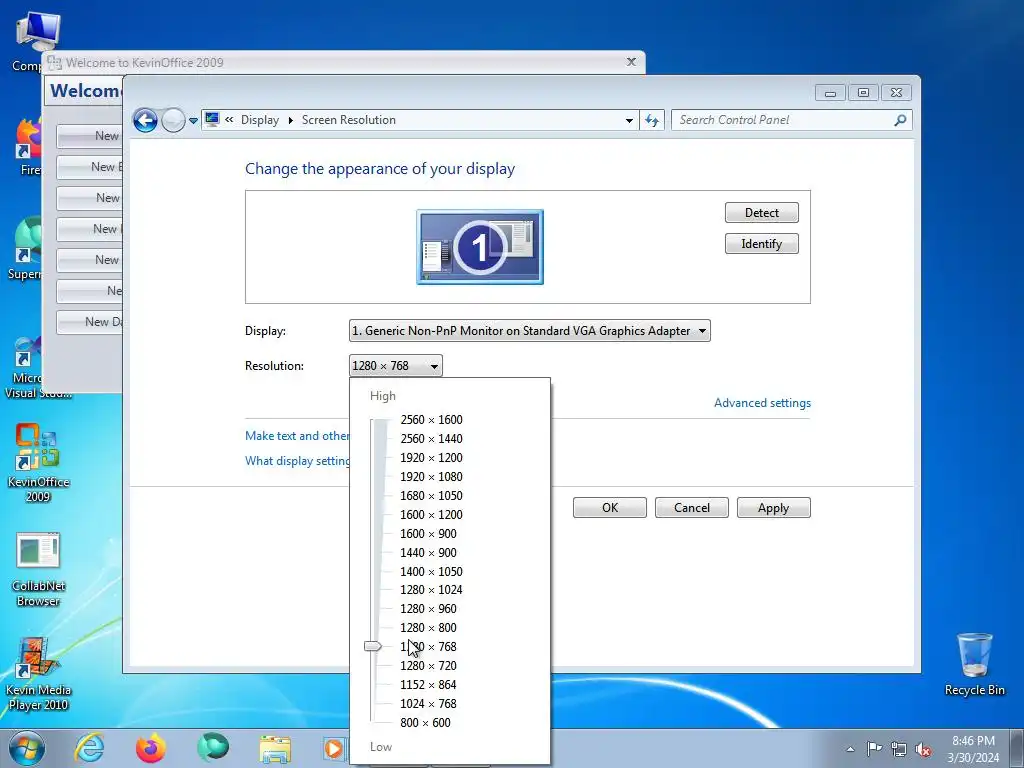The height and width of the screenshot is (768, 1024).
Task: Click the search magnifier in Control Panel
Action: (x=900, y=120)
